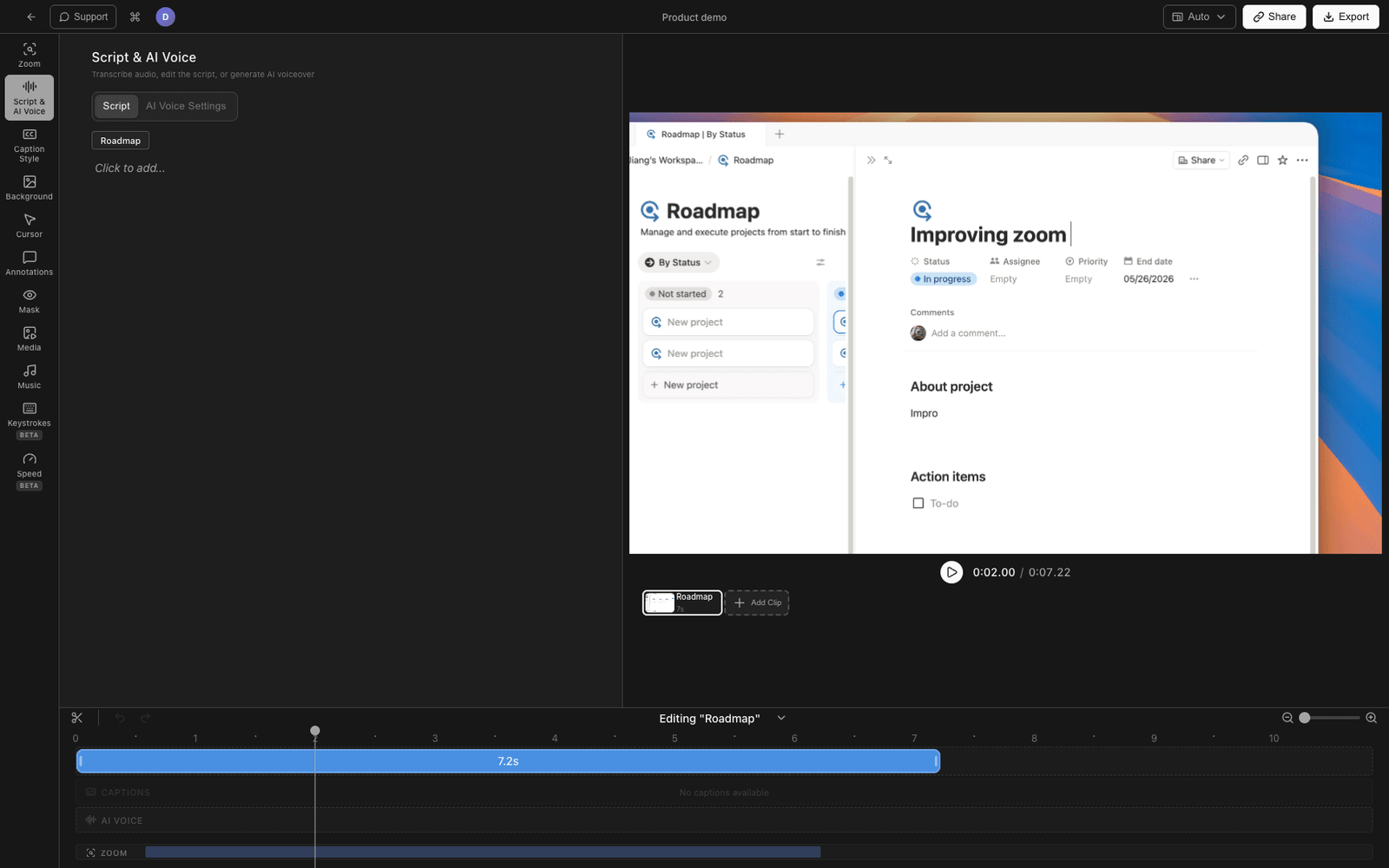Open the Keystrokes beta panel
This screenshot has height=868, width=1389.
[30, 420]
